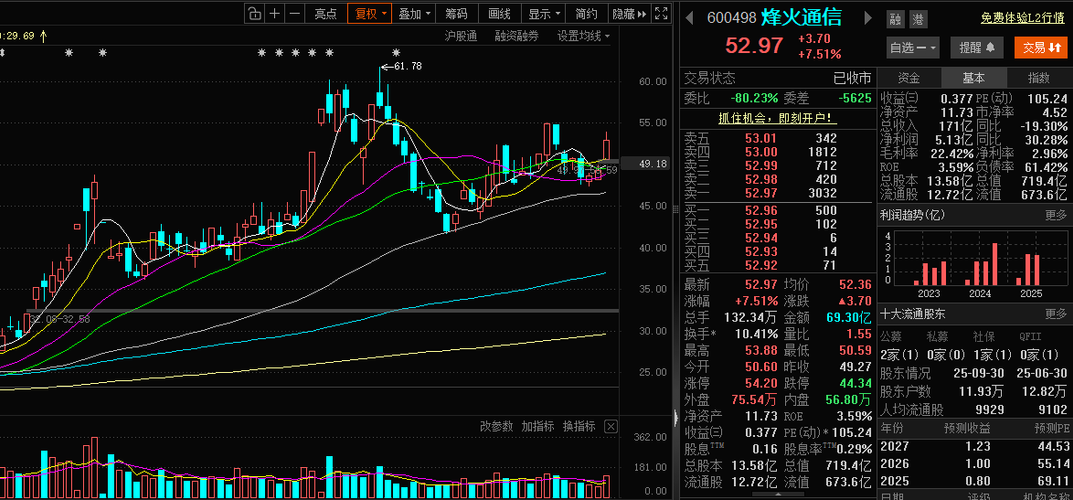Image resolution: width=1073 pixels, height=500 pixels.
Task: Click the lock icon in chart toolbar
Action: (254, 13)
